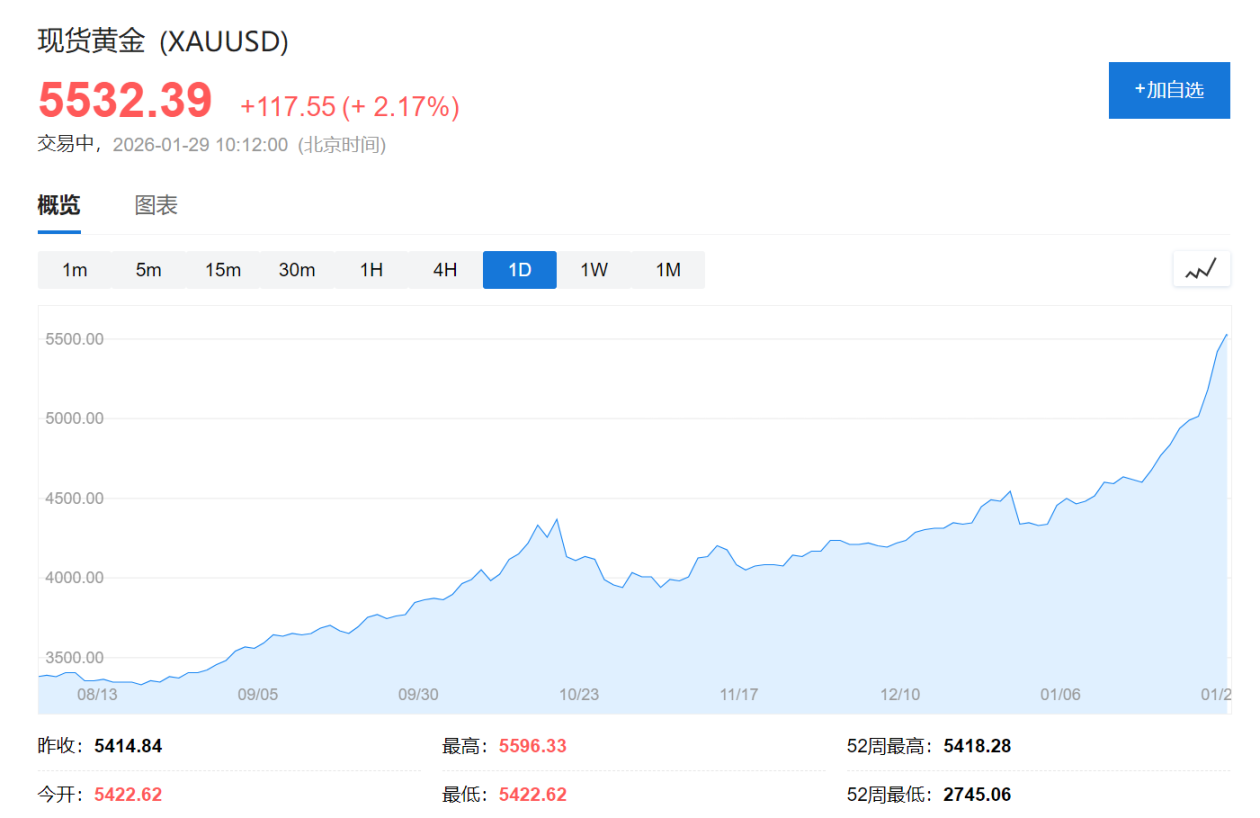Click the 09/05 date on chart axis
This screenshot has height=818, width=1260.
pos(258,694)
